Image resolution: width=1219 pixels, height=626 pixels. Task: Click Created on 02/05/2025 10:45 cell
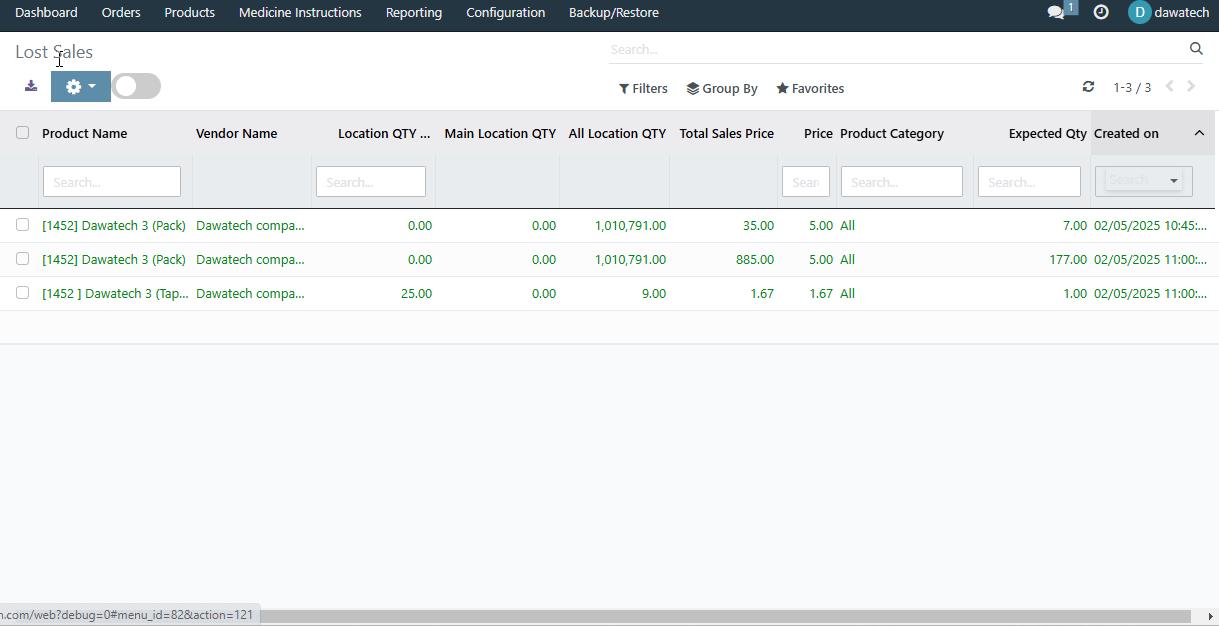pos(1150,225)
